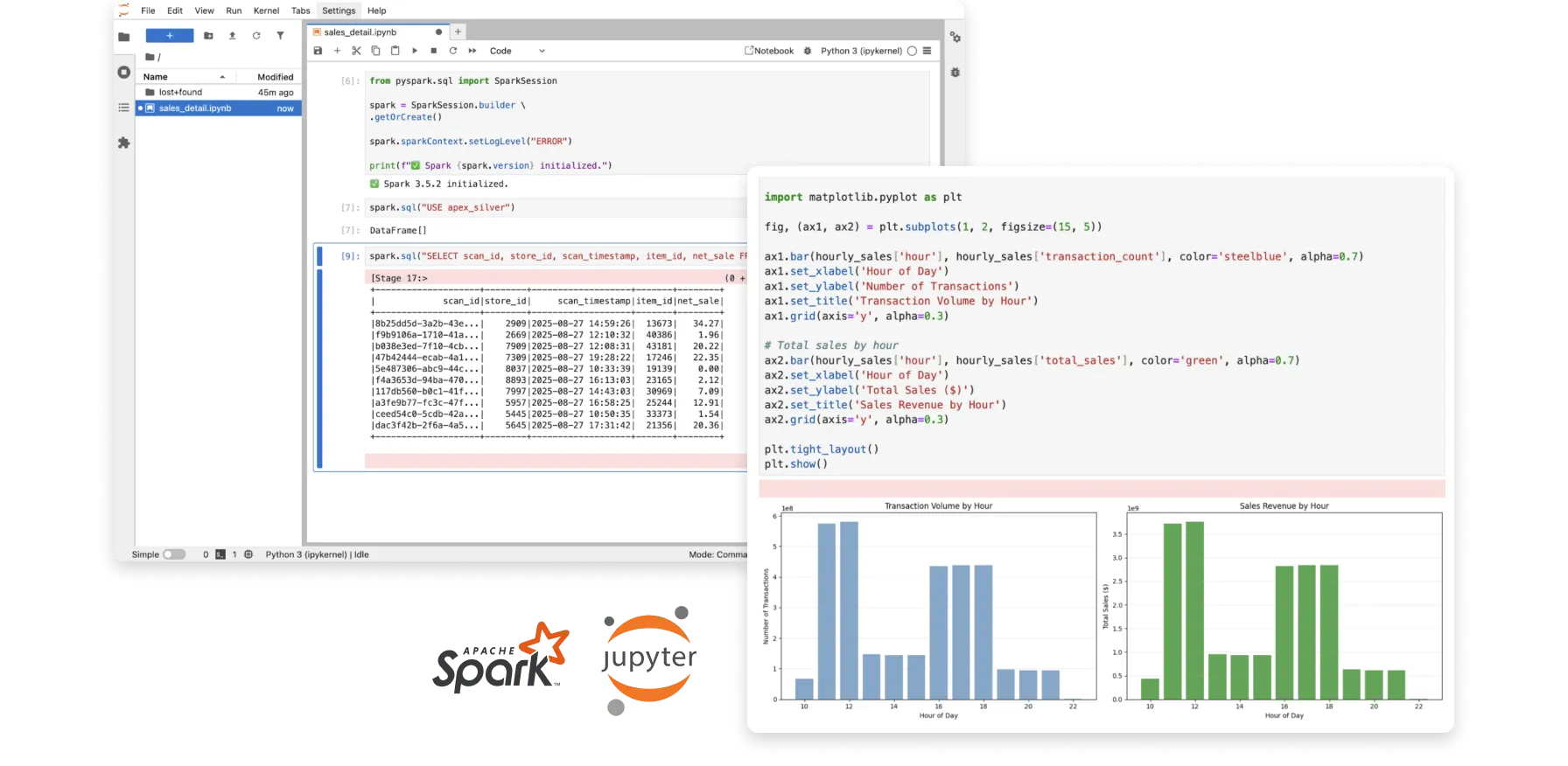The image size is (1568, 766).
Task: Open the Kernel menu
Action: (x=266, y=10)
